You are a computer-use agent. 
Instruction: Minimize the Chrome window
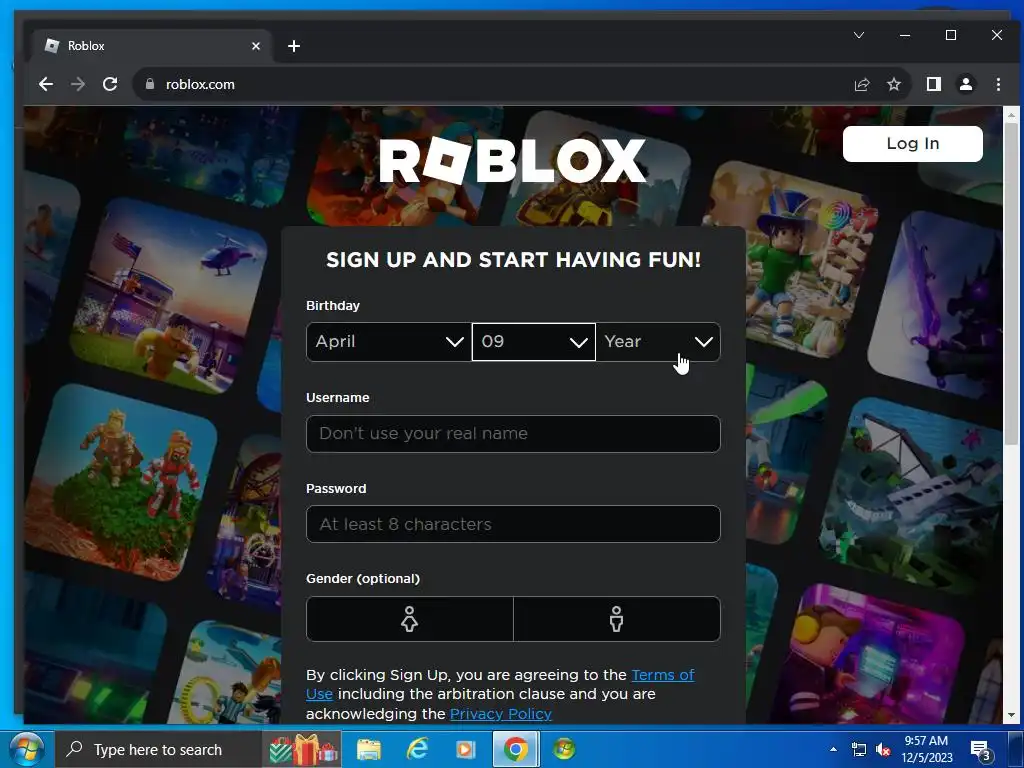[904, 35]
